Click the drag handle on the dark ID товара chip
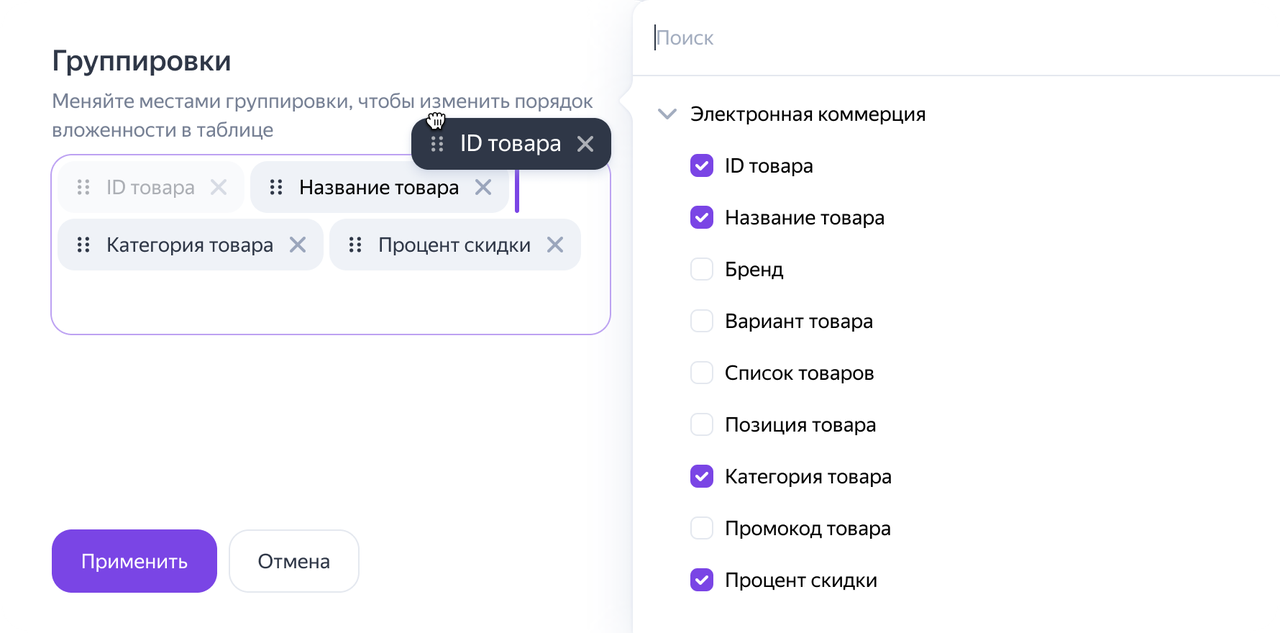The width and height of the screenshot is (1280, 633). click(437, 144)
